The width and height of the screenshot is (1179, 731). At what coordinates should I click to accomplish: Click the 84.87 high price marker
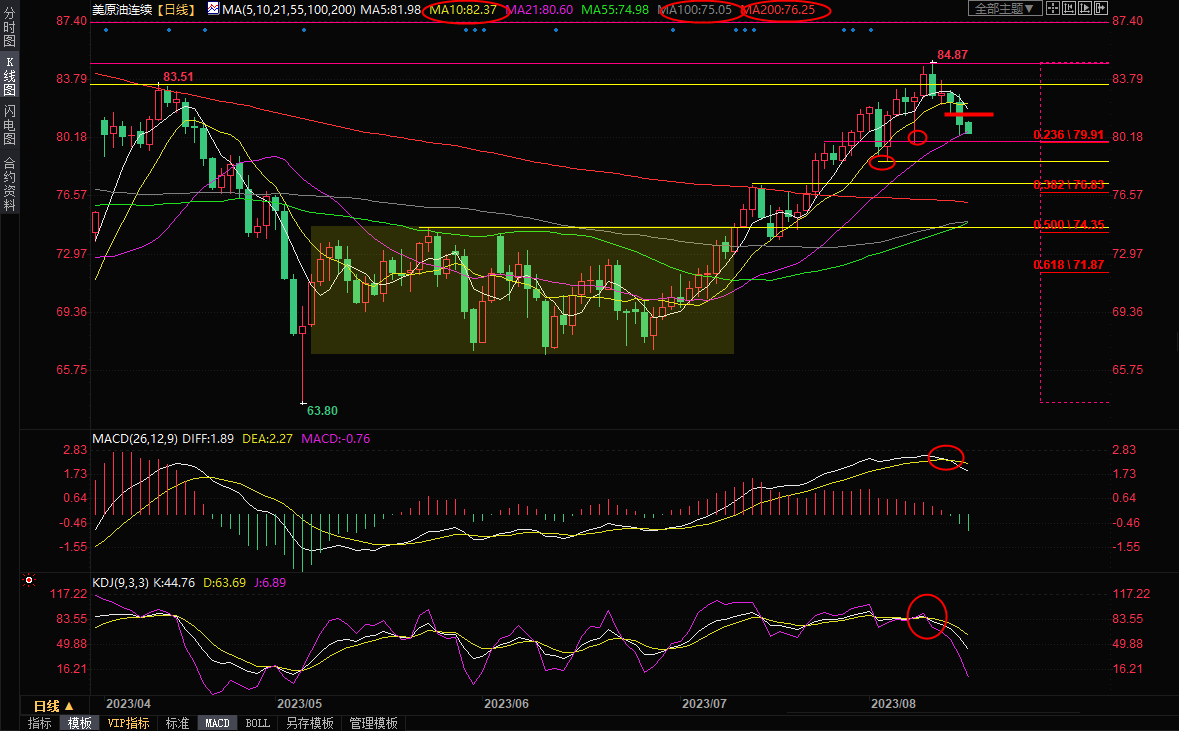pos(952,54)
